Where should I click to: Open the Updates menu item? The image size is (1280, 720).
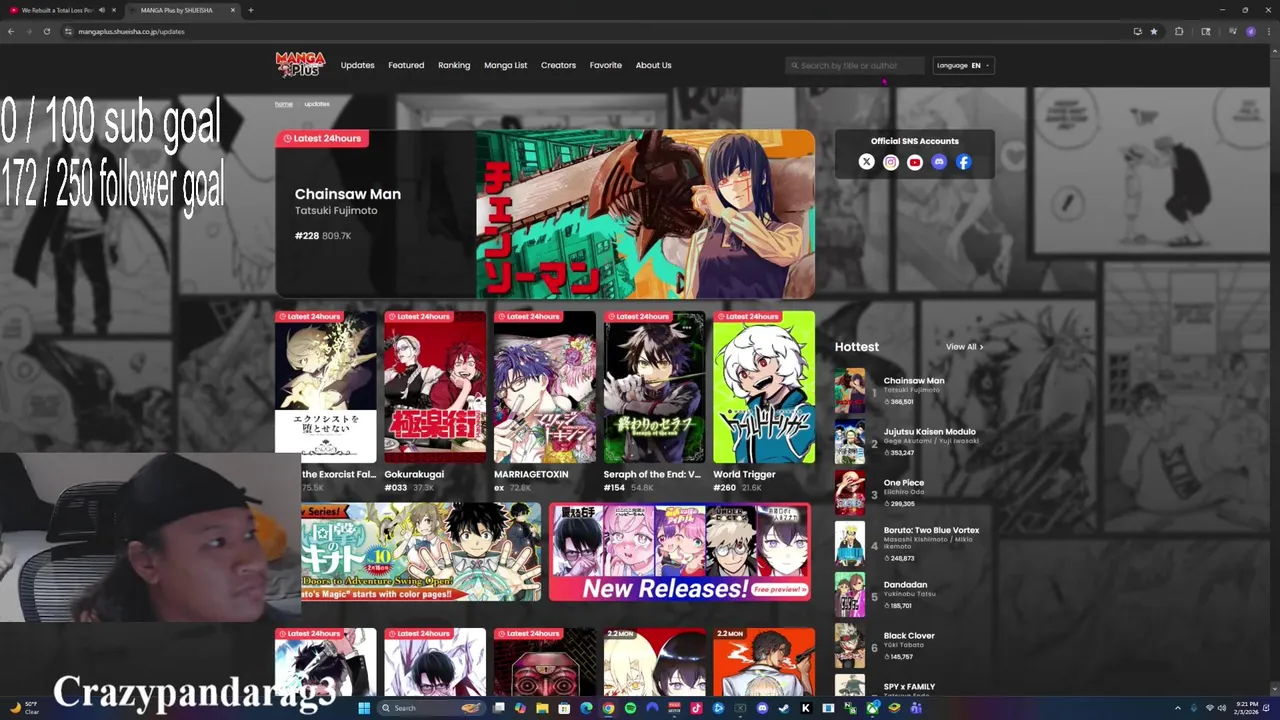[357, 65]
